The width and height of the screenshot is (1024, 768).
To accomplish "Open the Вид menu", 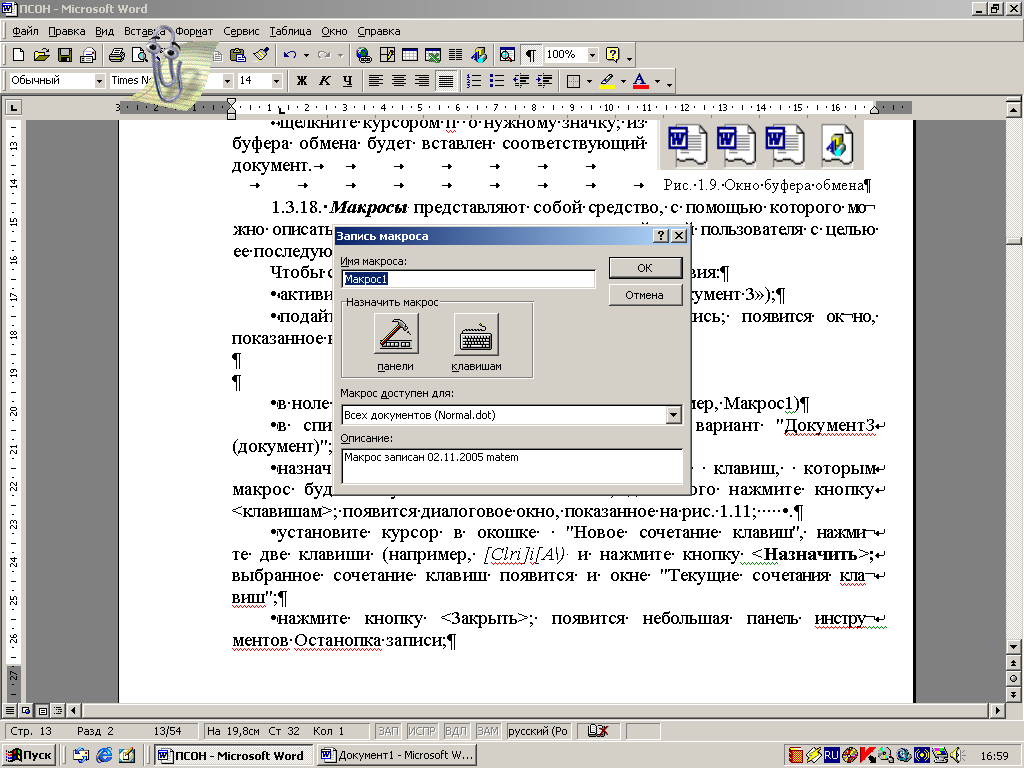I will pos(104,31).
